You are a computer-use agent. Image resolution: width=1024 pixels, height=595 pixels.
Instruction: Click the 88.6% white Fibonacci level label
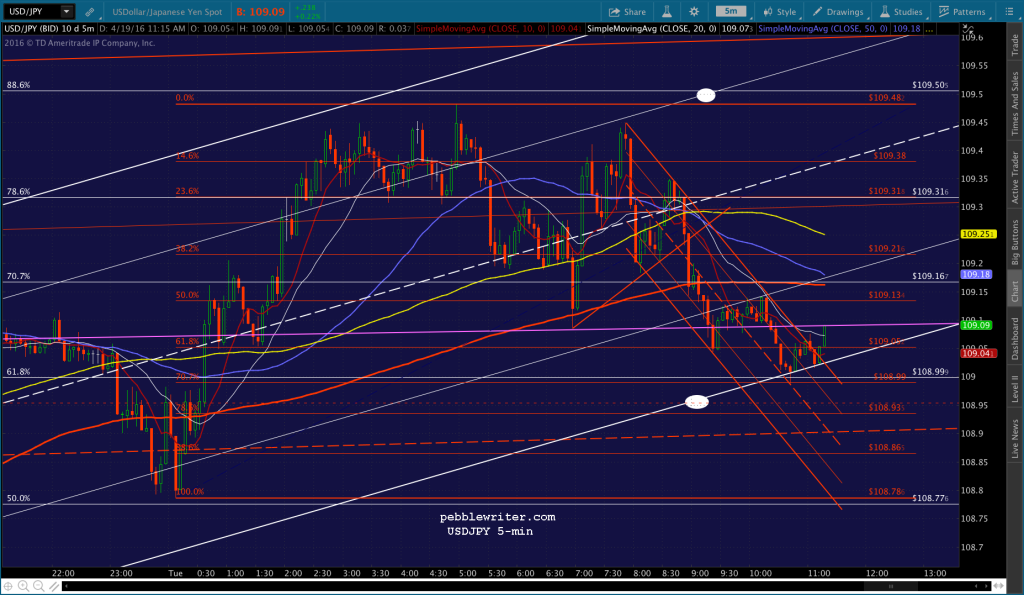(18, 85)
